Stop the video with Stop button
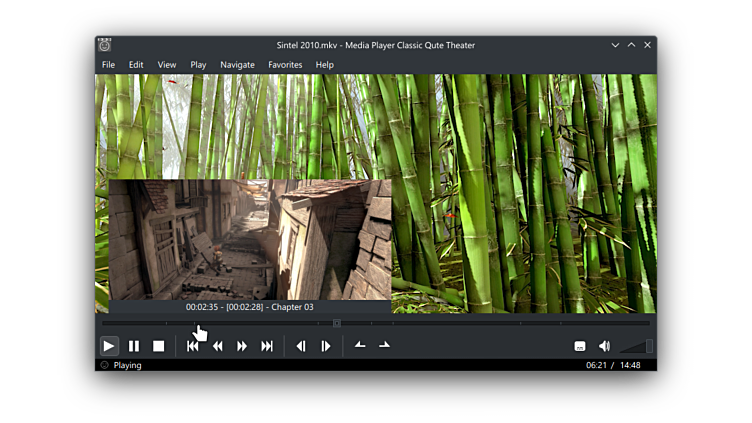The height and width of the screenshot is (423, 752). (158, 346)
